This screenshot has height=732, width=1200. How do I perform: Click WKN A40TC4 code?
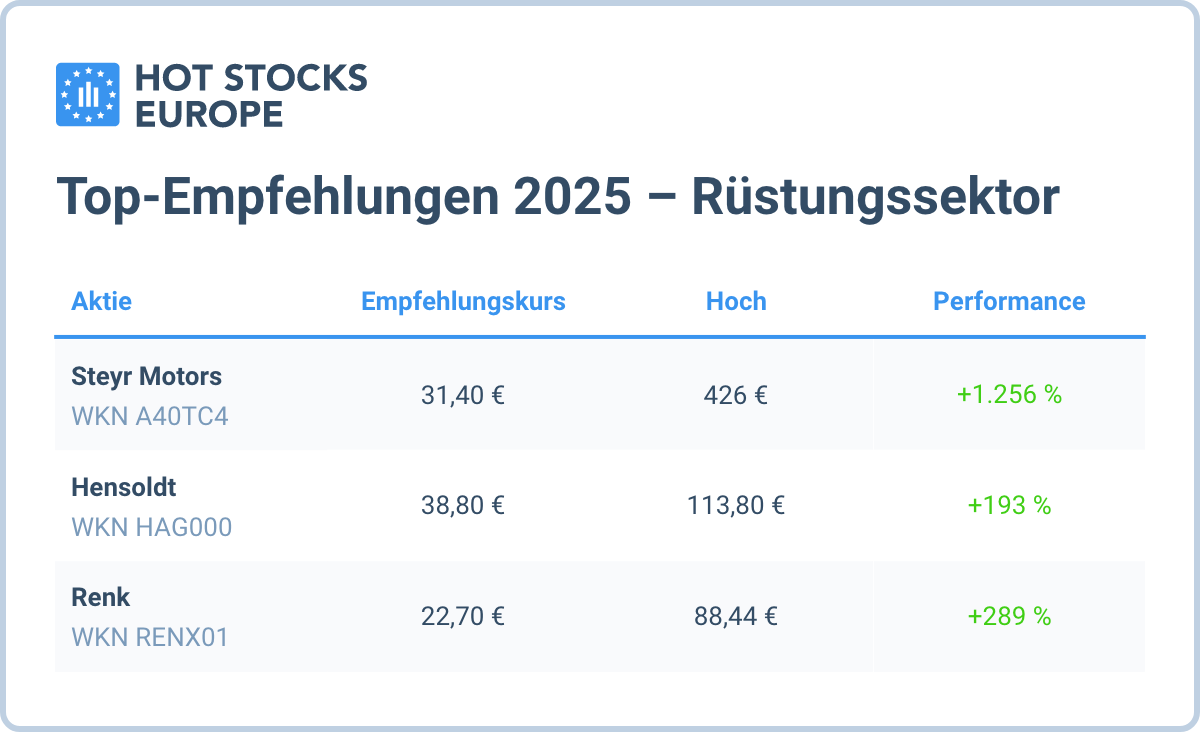150,416
